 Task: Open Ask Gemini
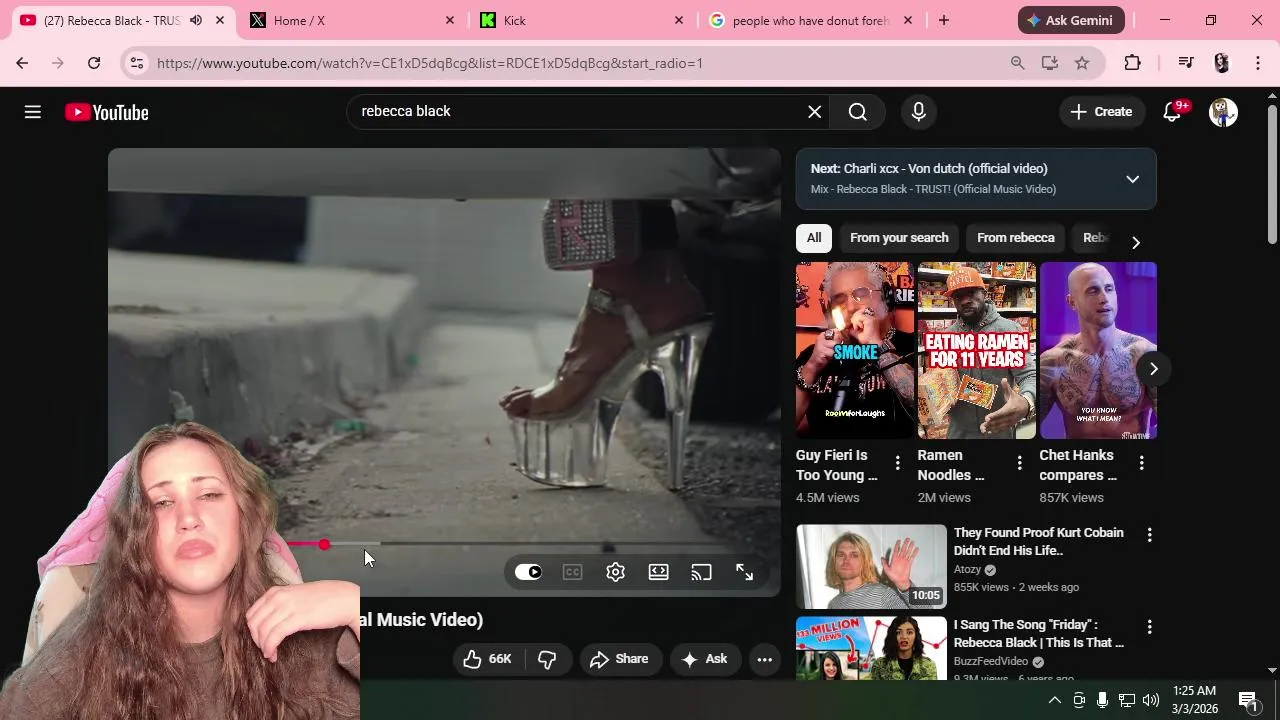(x=1071, y=20)
